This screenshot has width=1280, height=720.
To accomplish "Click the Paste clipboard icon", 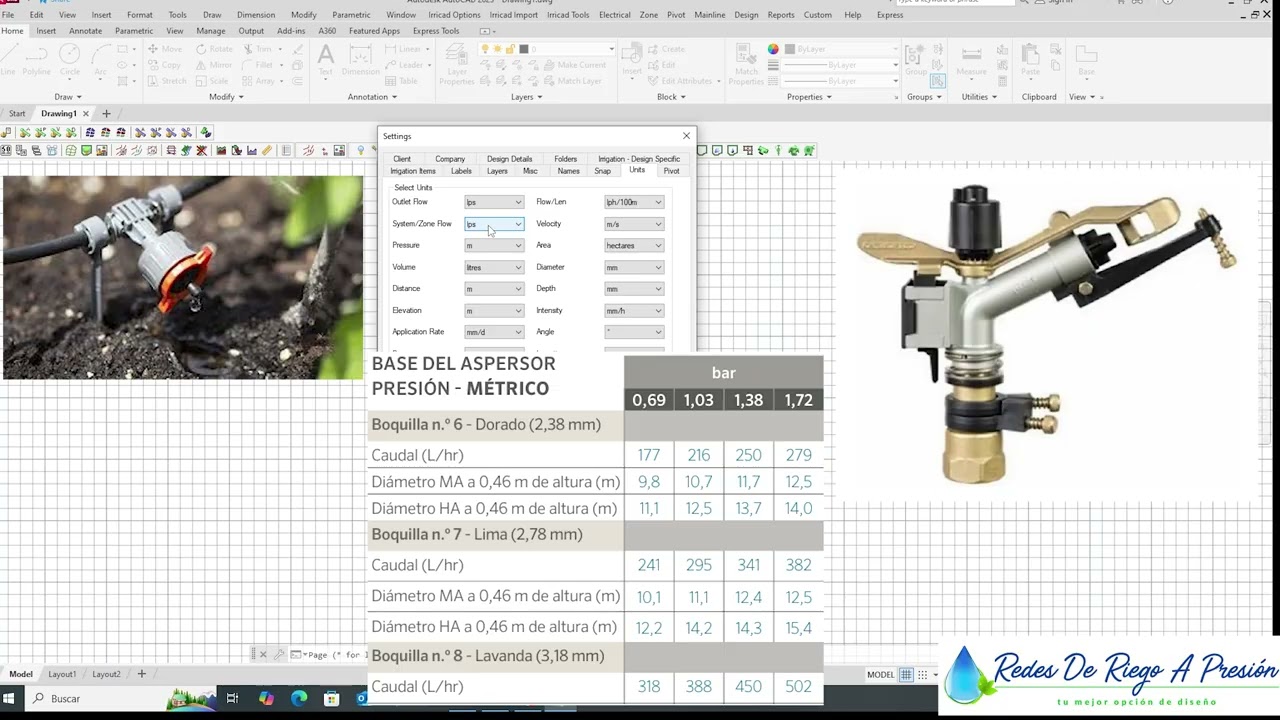I will coord(1030,60).
